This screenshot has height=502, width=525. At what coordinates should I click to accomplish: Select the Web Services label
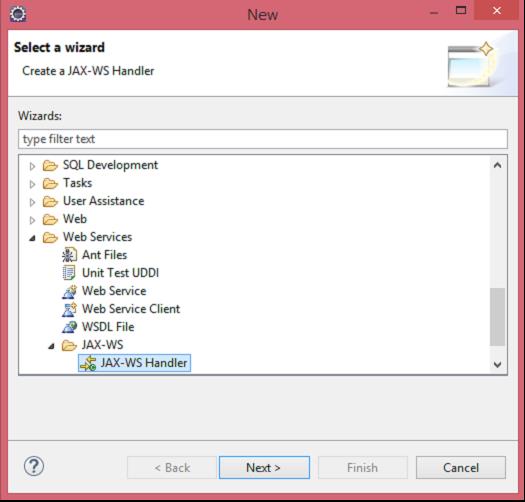[x=97, y=237]
